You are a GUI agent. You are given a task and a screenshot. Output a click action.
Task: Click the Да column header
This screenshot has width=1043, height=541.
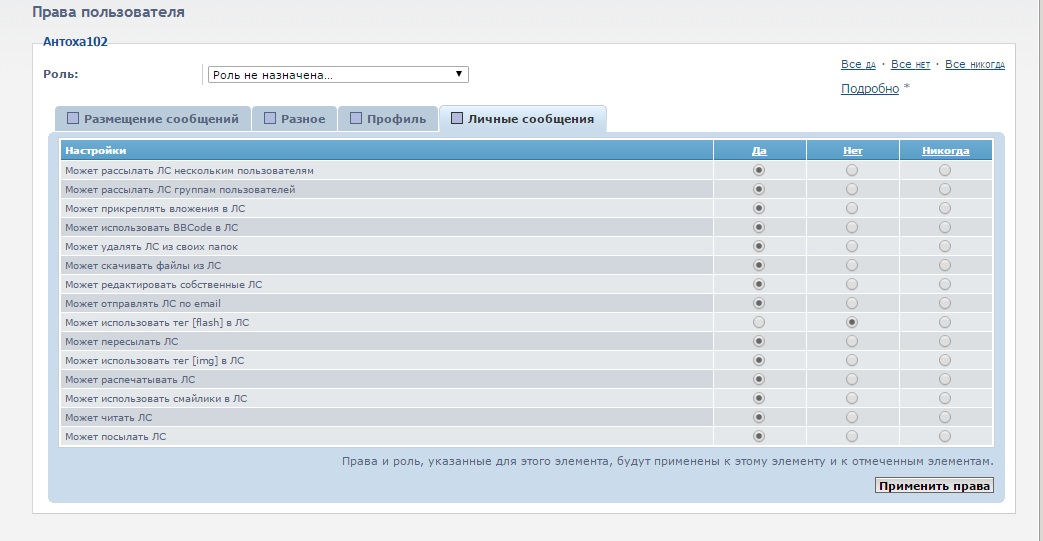(759, 151)
